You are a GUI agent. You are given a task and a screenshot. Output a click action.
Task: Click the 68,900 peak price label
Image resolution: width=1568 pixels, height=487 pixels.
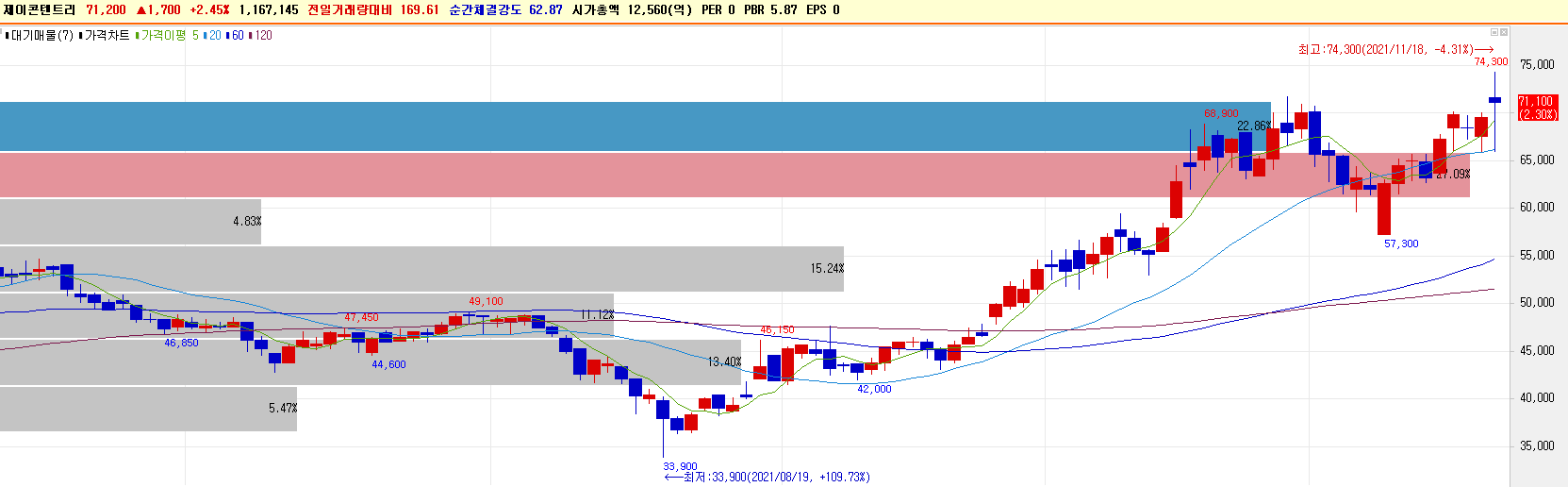pyautogui.click(x=1221, y=113)
